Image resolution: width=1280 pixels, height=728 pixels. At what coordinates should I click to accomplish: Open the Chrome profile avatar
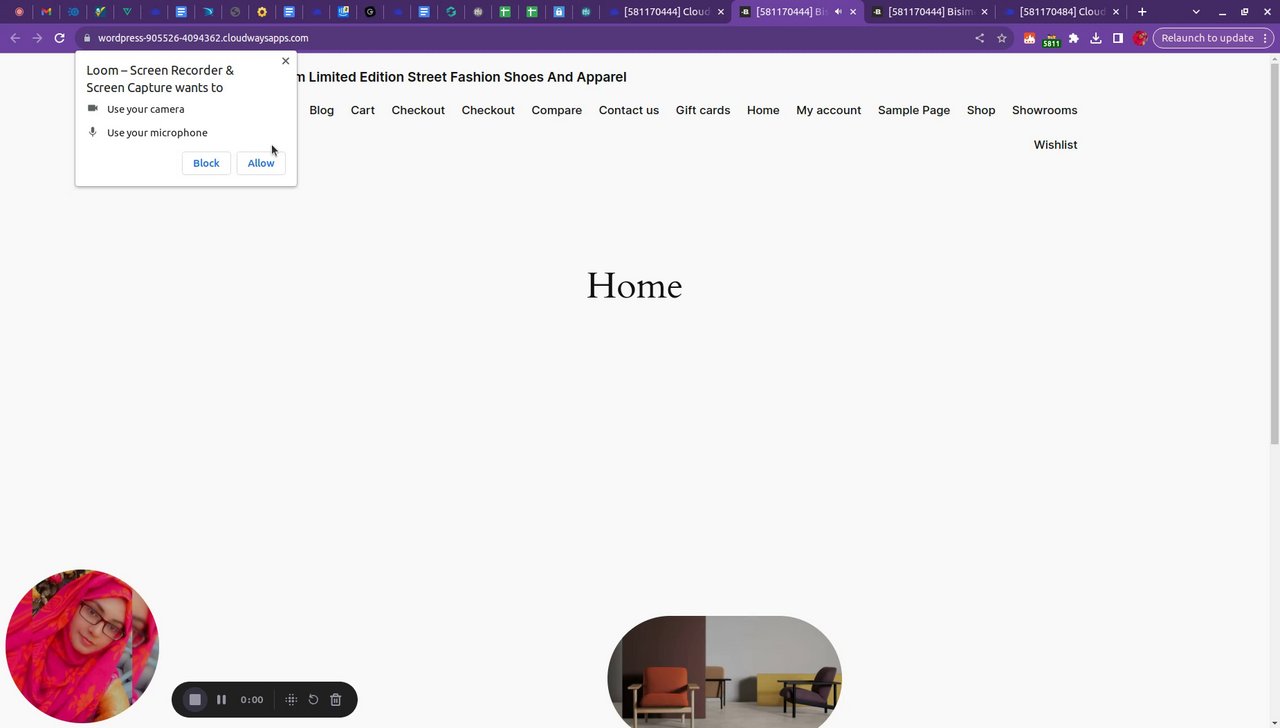click(1140, 38)
